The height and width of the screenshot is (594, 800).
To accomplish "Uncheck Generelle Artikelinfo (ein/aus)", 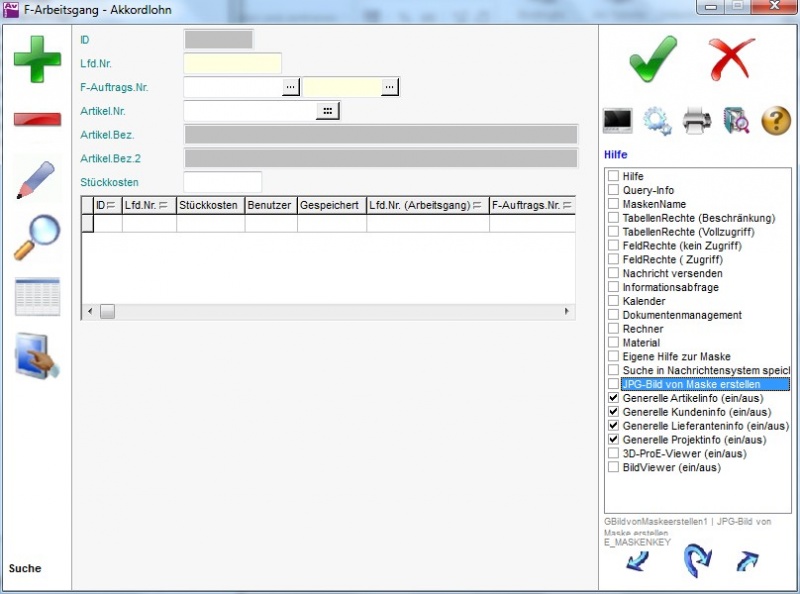I will point(613,398).
